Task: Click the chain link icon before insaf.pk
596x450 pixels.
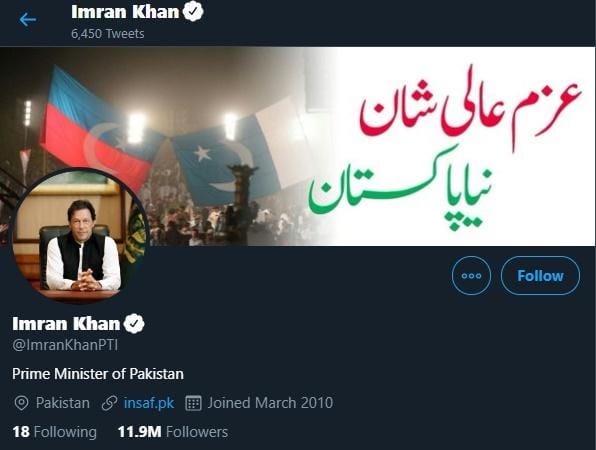Action: (109, 403)
